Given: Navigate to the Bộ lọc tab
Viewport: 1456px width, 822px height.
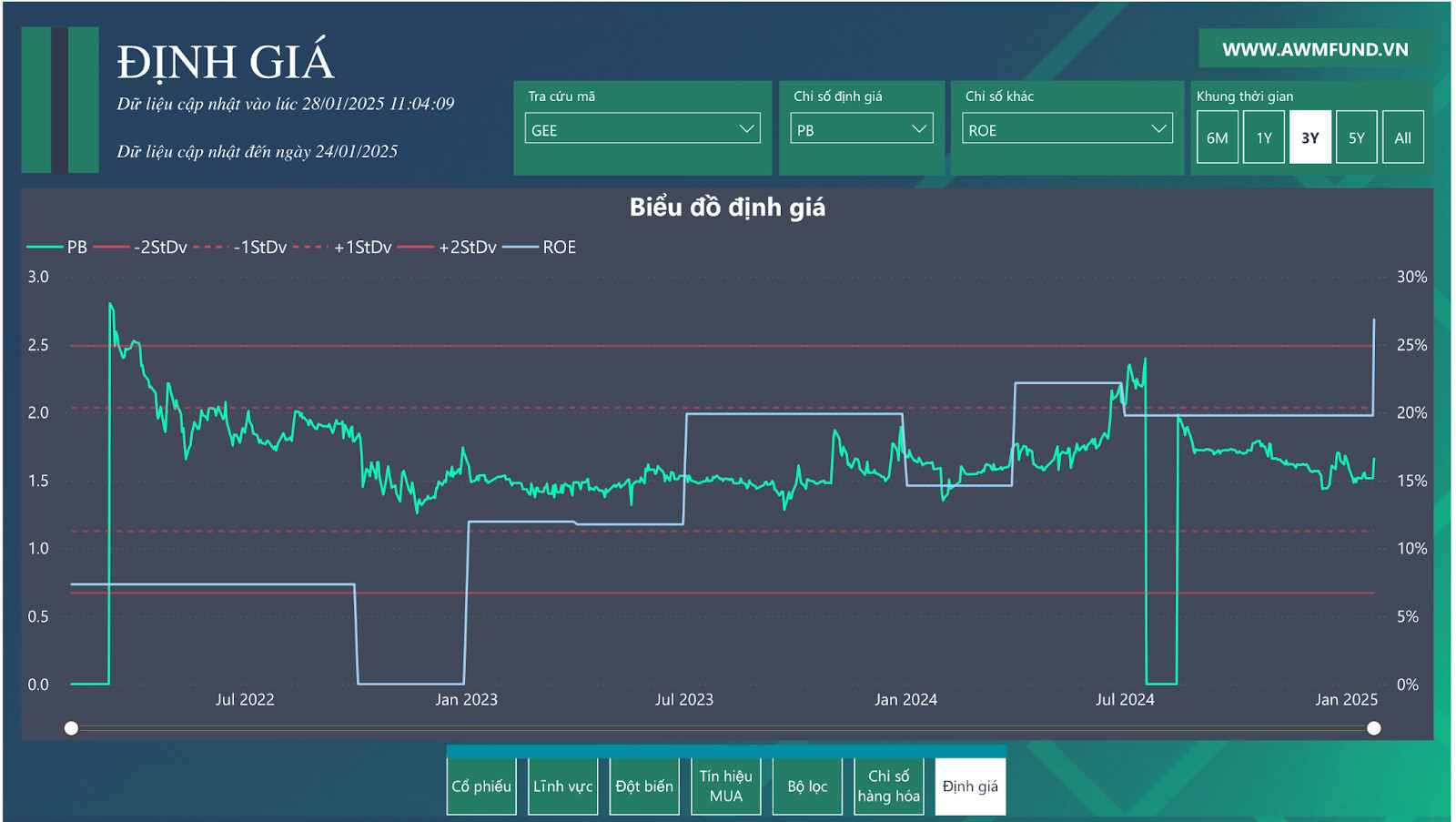Looking at the screenshot, I should (x=807, y=786).
